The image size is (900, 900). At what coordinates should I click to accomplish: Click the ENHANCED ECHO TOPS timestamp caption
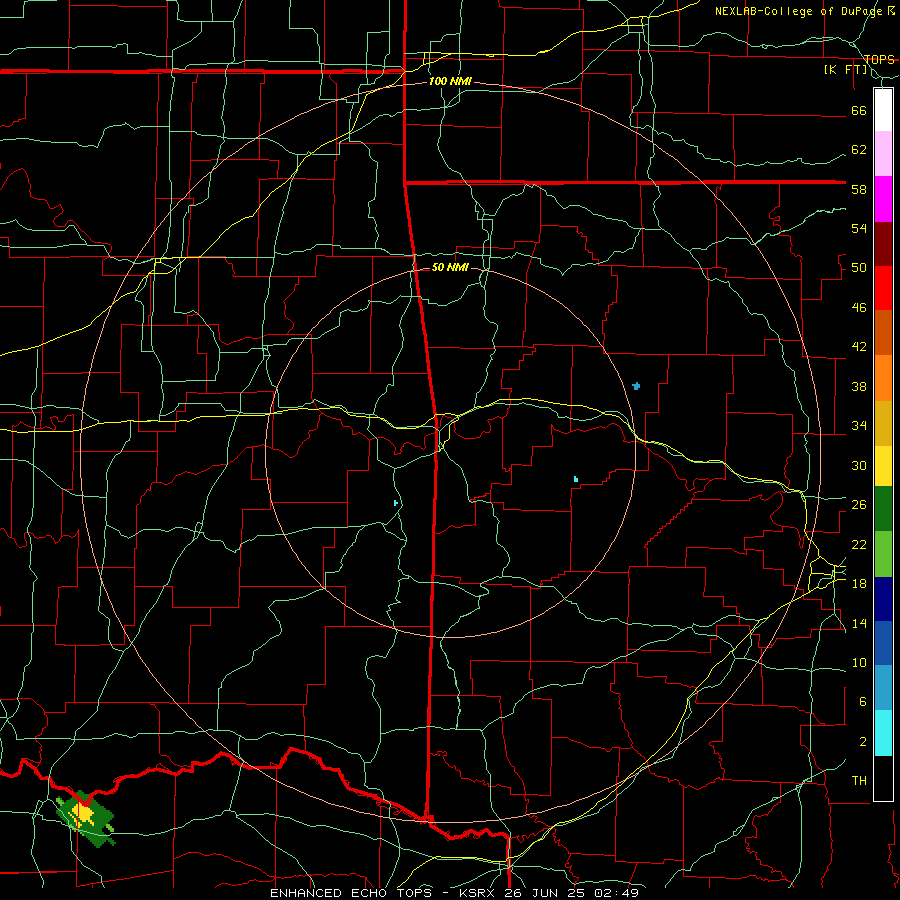pyautogui.click(x=454, y=893)
